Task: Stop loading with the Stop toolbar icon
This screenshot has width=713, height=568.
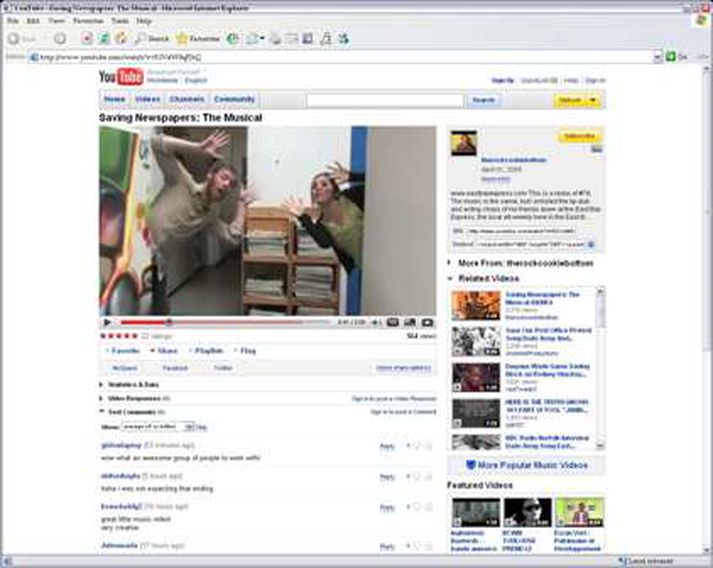Action: click(87, 39)
